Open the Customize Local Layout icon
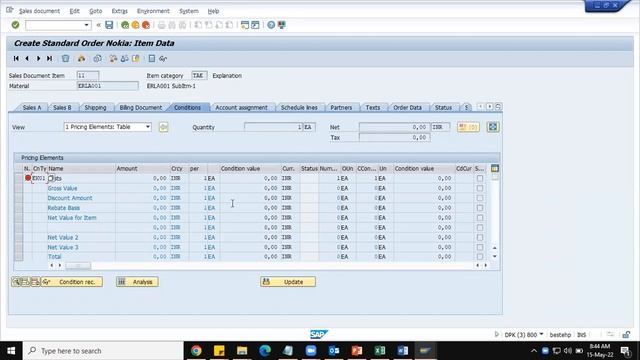 tap(282, 25)
